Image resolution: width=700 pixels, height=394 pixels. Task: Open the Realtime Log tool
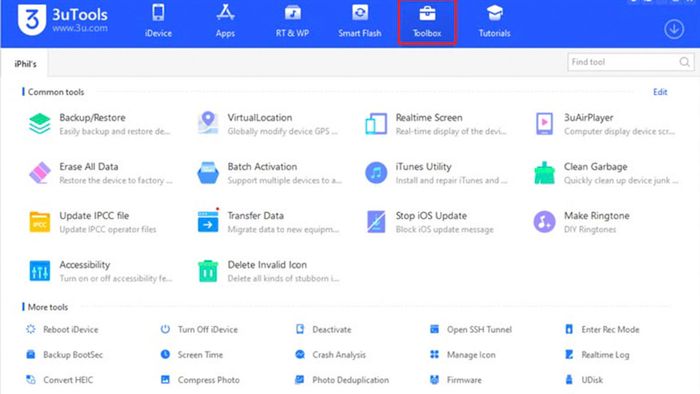(x=597, y=355)
